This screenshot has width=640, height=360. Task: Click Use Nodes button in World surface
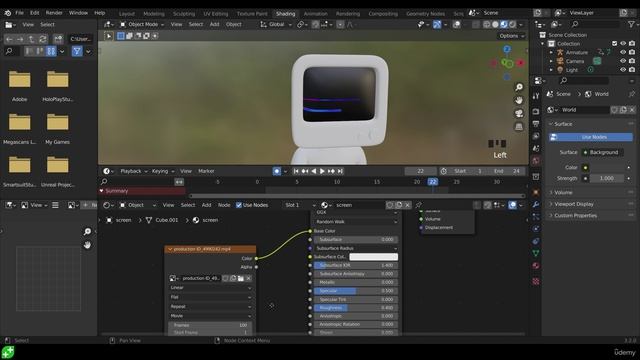pyautogui.click(x=591, y=137)
